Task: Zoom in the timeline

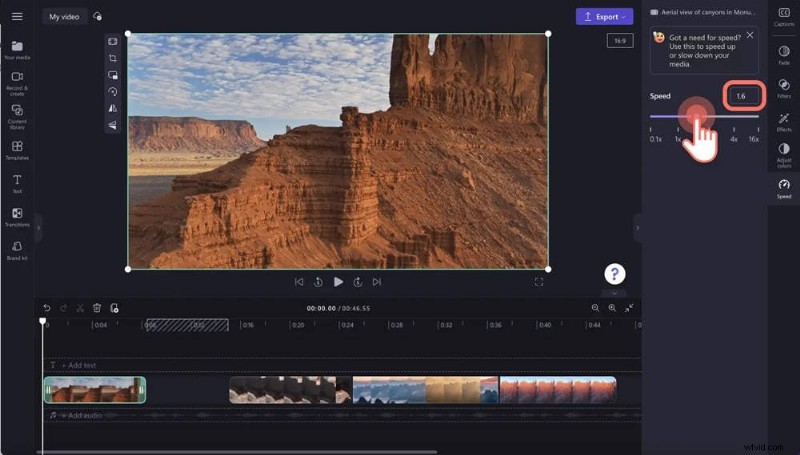Action: (x=612, y=308)
